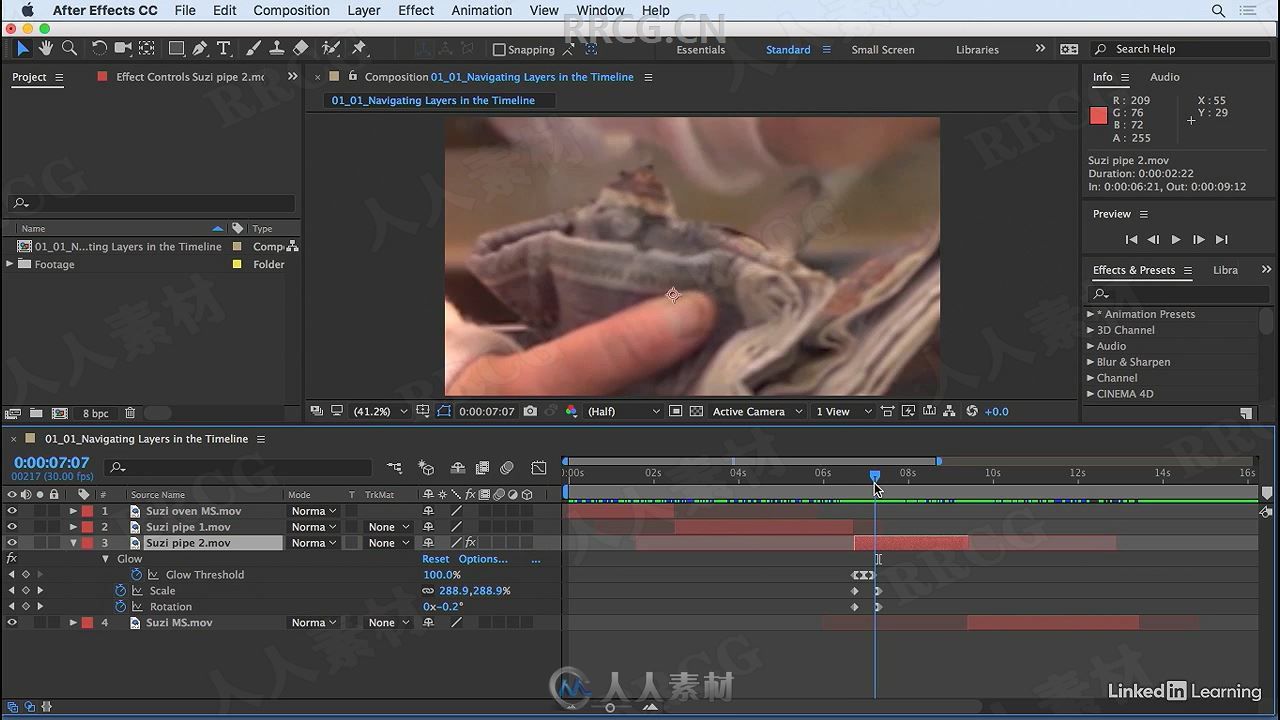The width and height of the screenshot is (1280, 720).
Task: Toggle the Scale constrain proportions link
Action: point(428,591)
